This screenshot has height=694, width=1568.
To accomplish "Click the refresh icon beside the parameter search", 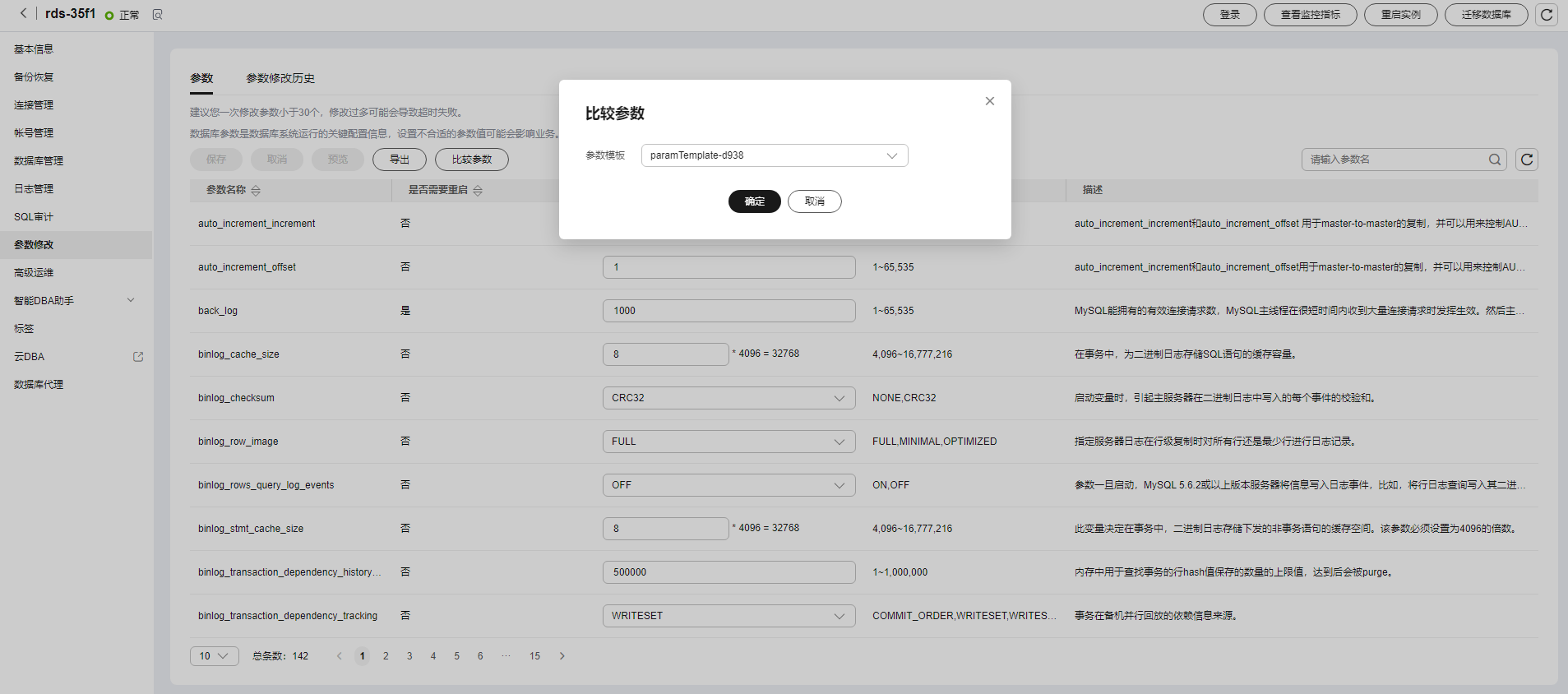I will coord(1527,160).
